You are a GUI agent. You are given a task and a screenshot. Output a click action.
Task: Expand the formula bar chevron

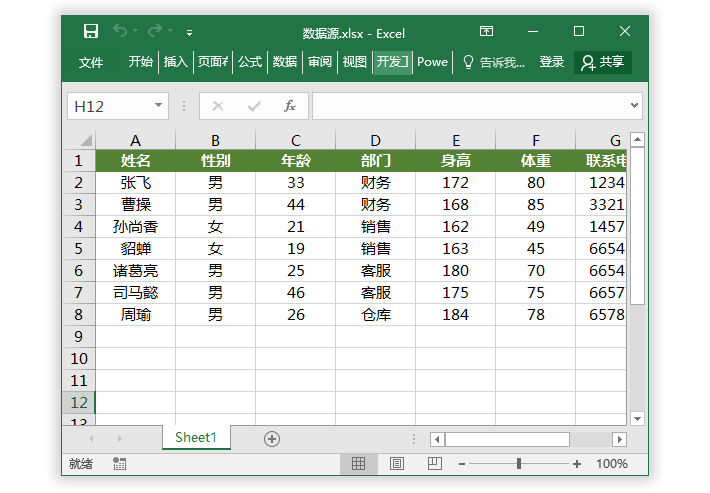pyautogui.click(x=634, y=105)
